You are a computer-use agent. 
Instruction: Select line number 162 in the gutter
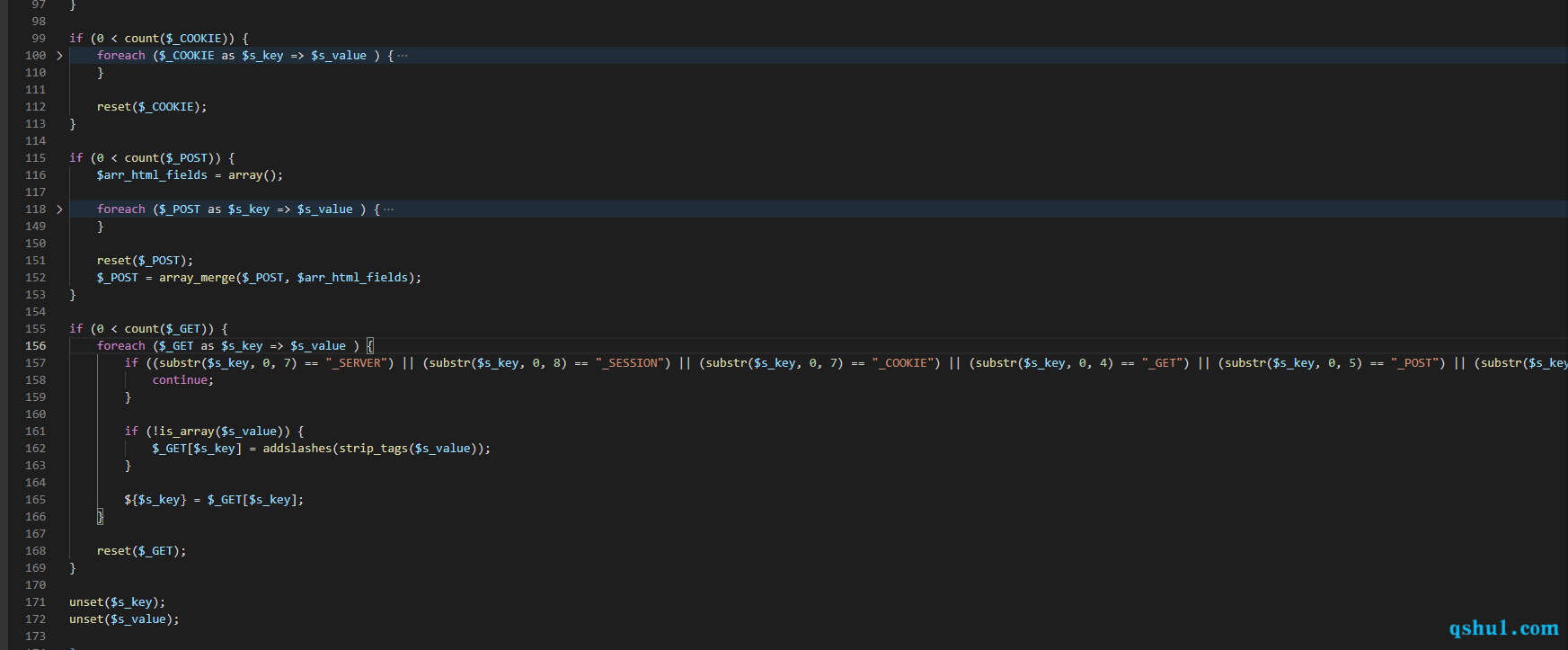pos(36,449)
